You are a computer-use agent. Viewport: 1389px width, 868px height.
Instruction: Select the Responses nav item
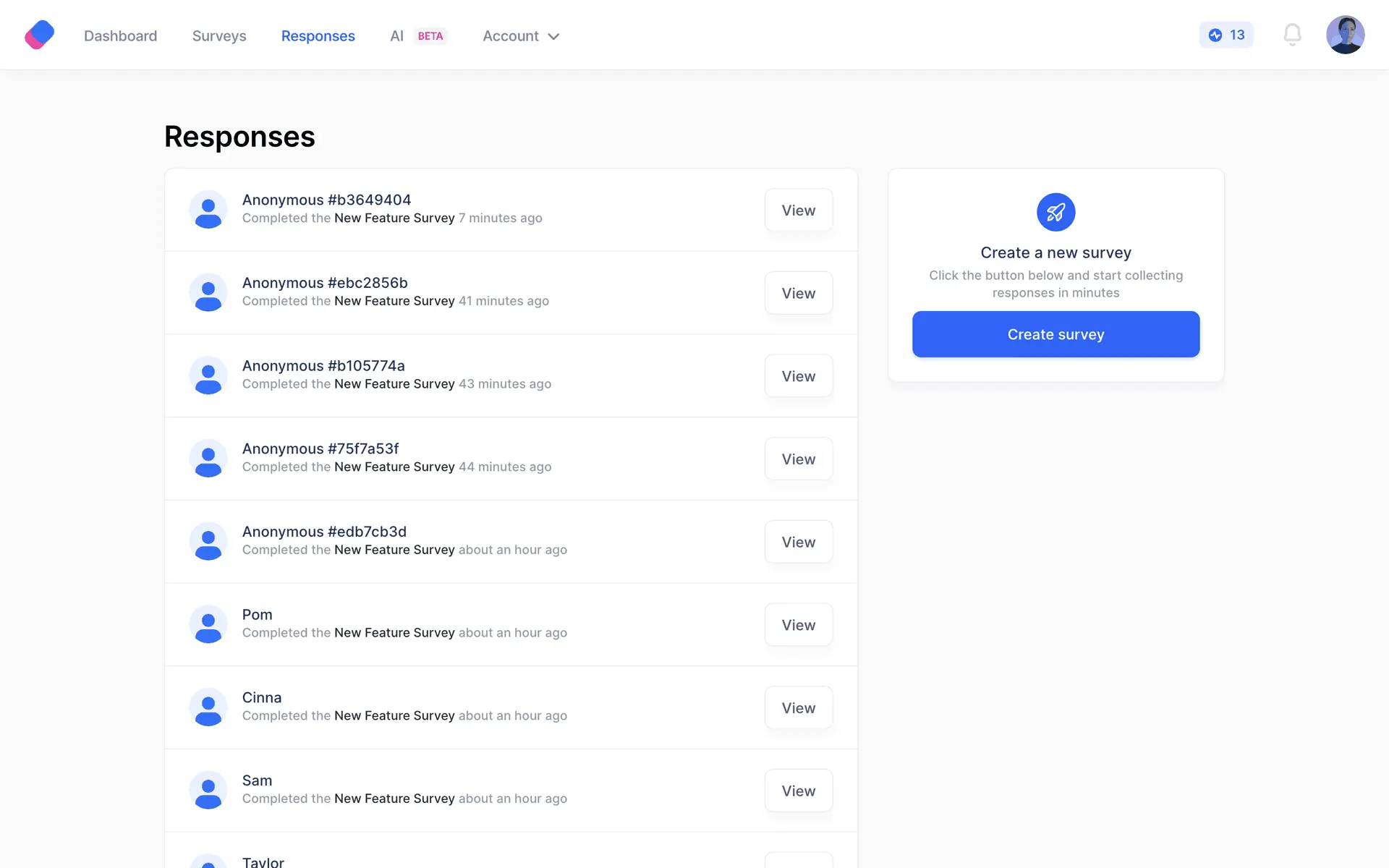point(318,36)
